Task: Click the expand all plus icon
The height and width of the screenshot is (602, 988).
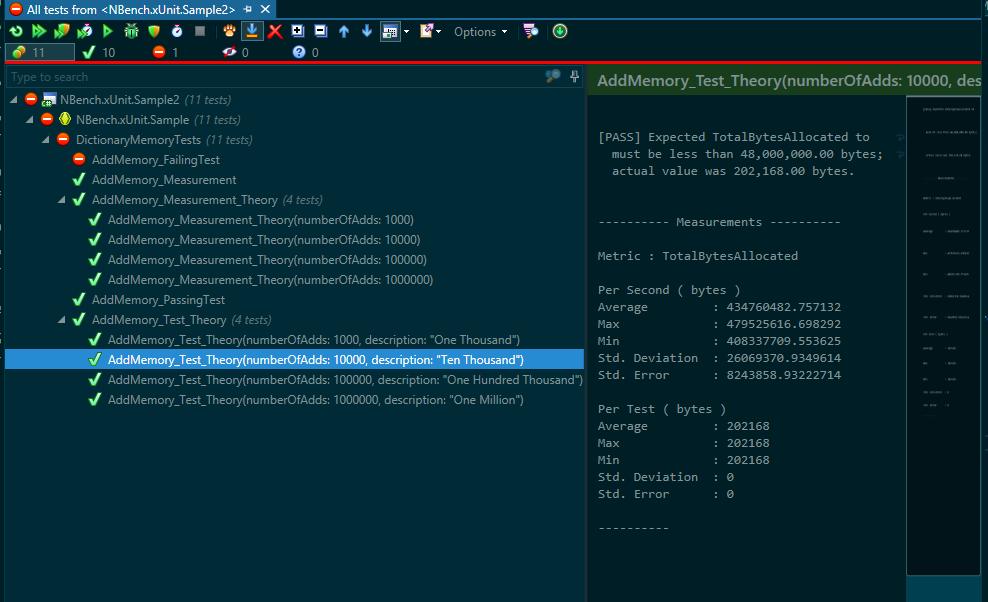Action: click(x=298, y=31)
